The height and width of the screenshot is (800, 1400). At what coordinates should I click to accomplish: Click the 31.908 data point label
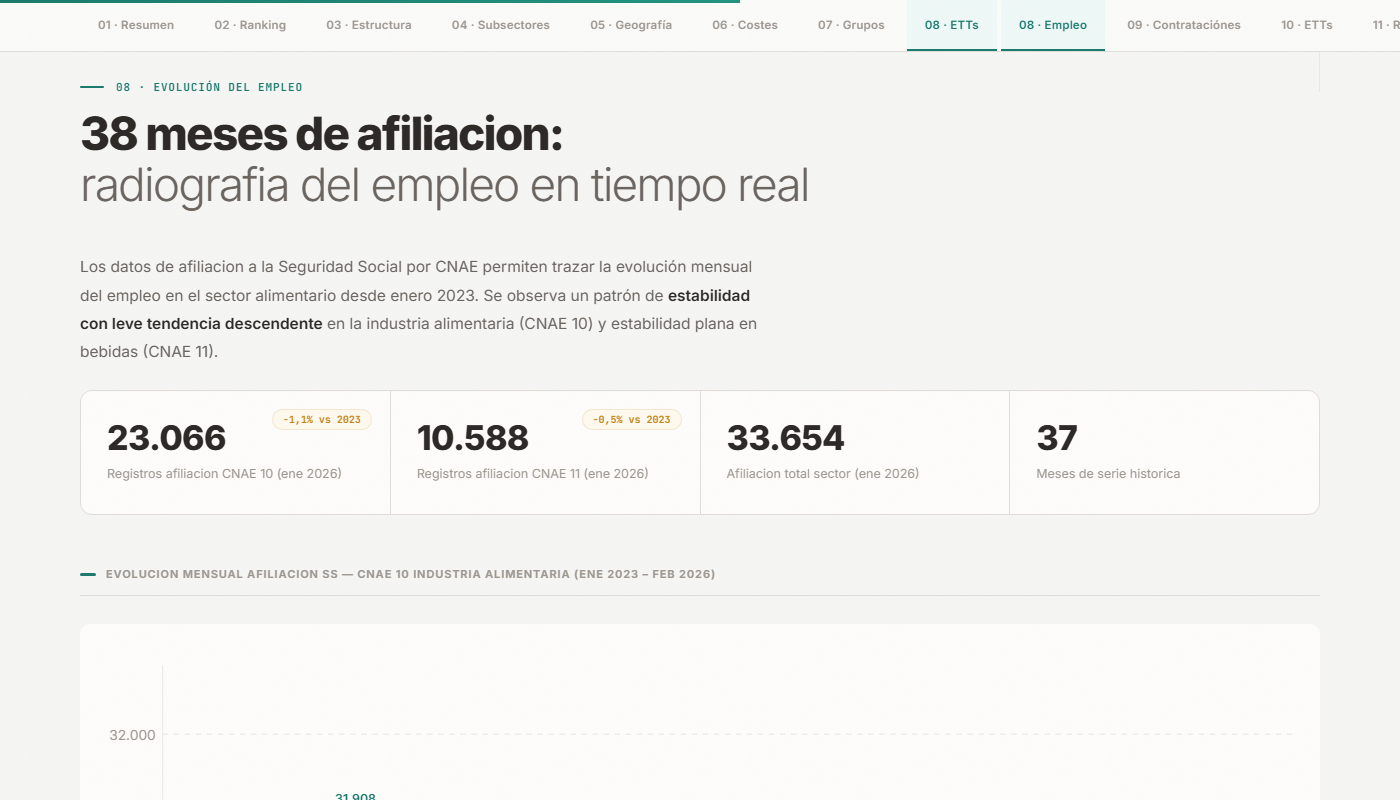pos(355,796)
